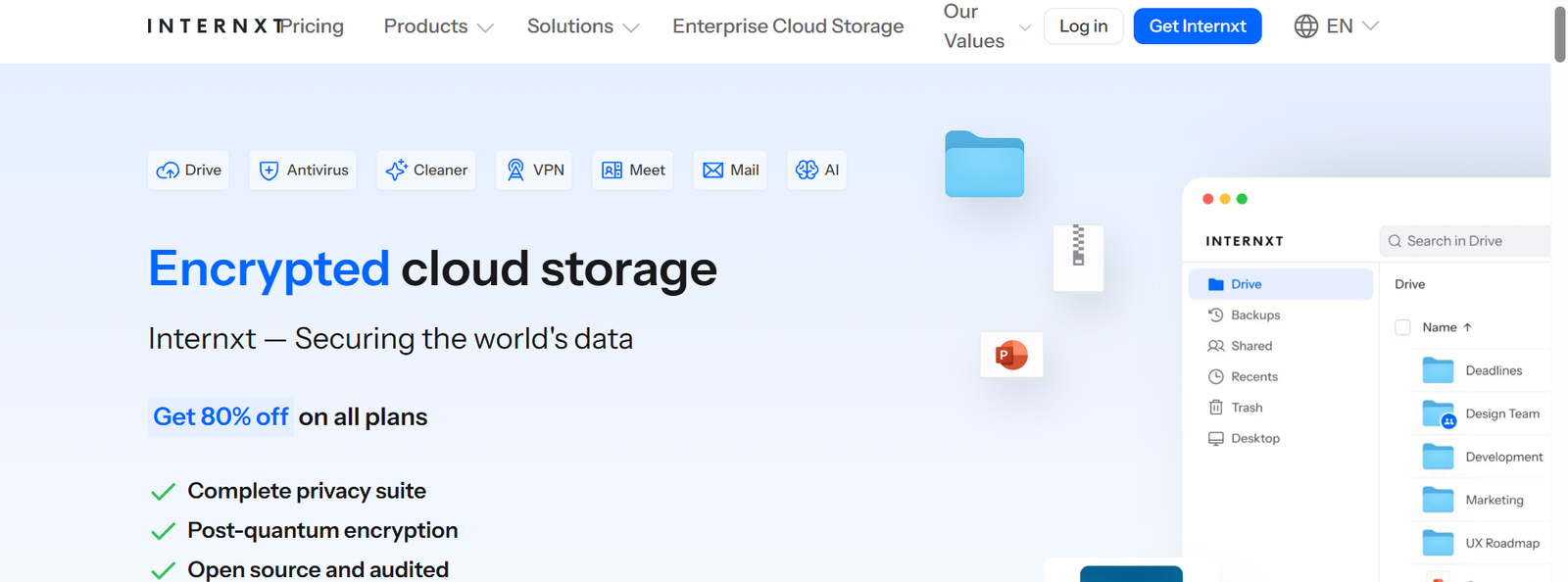The image size is (1568, 582).
Task: Open the Marketing folder icon
Action: click(x=1438, y=500)
